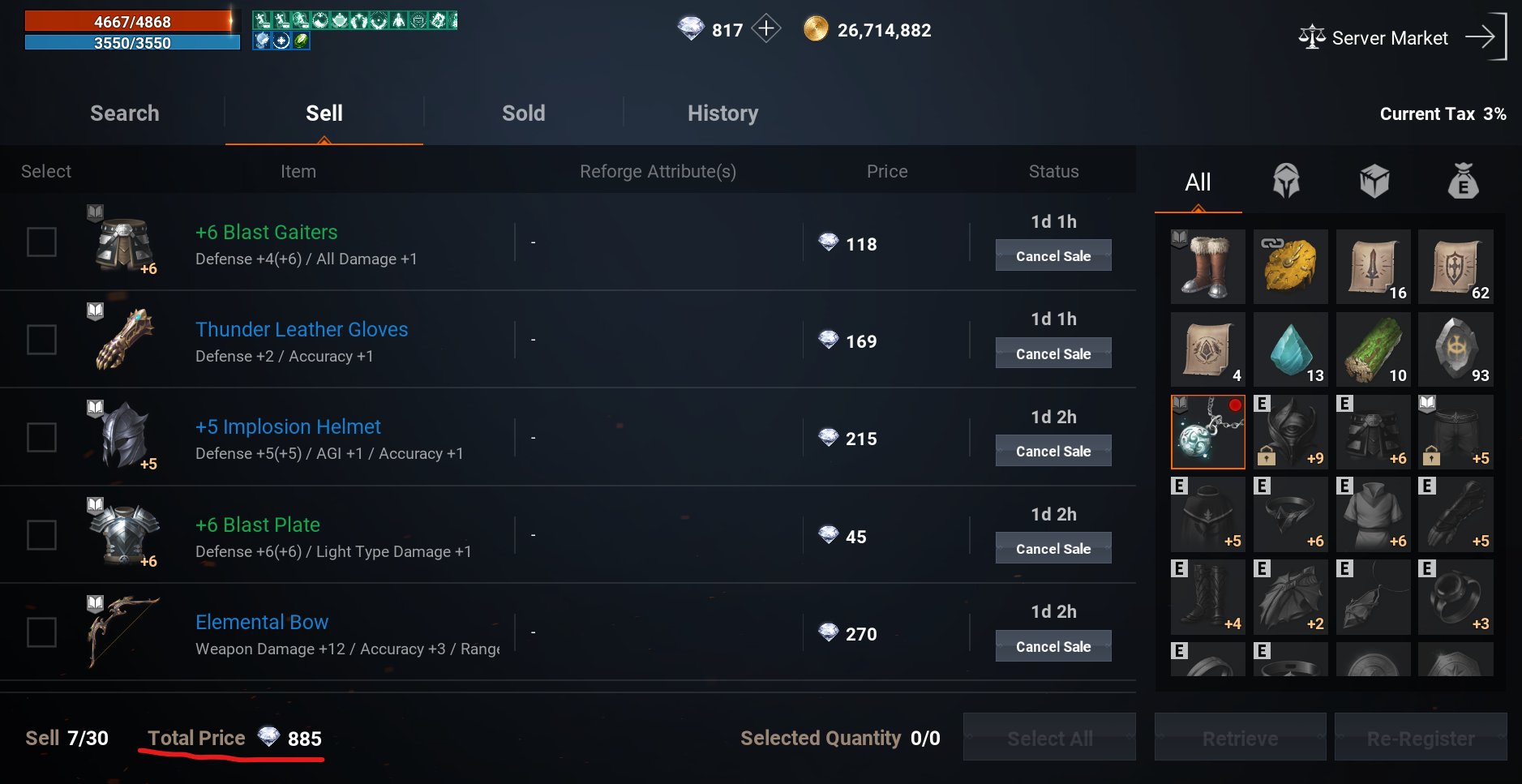Click the gold ore chunk item
Viewport: 1522px width, 784px height.
[x=1290, y=267]
